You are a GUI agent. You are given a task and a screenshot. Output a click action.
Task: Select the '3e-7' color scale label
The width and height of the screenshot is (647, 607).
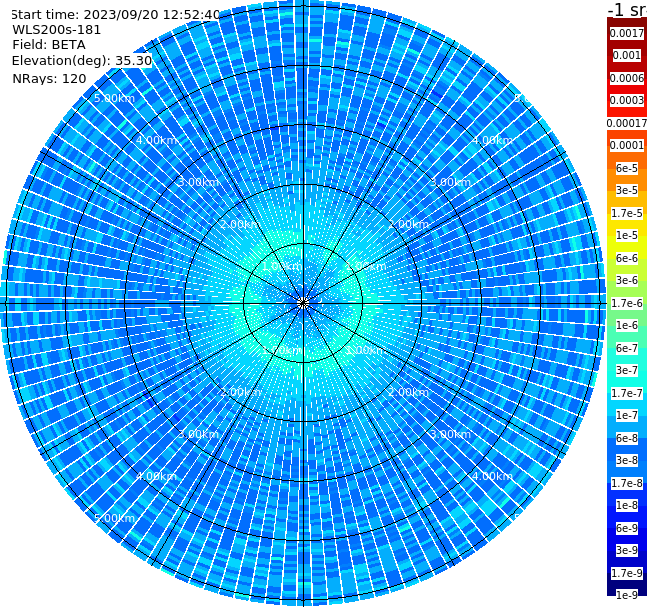pyautogui.click(x=627, y=370)
